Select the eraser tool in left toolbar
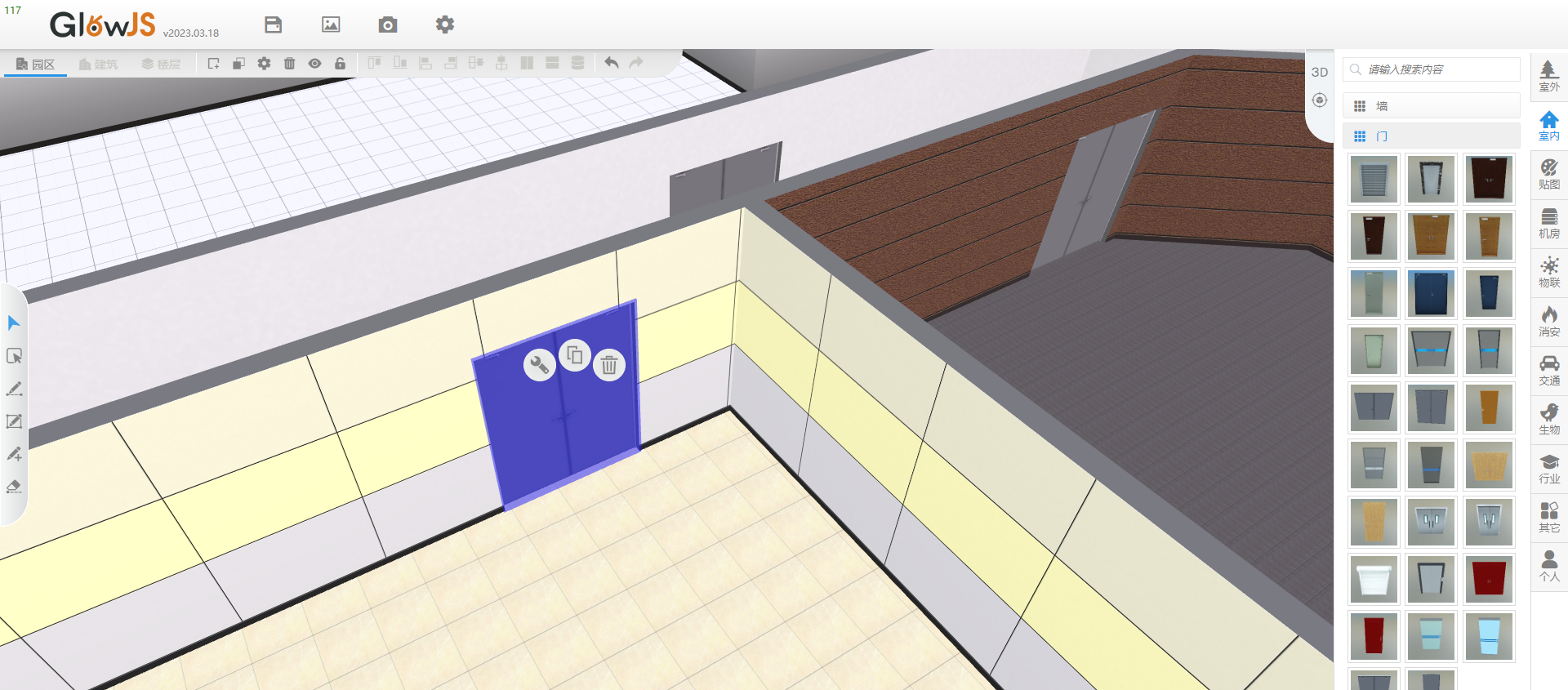This screenshot has height=690, width=1568. [x=14, y=487]
